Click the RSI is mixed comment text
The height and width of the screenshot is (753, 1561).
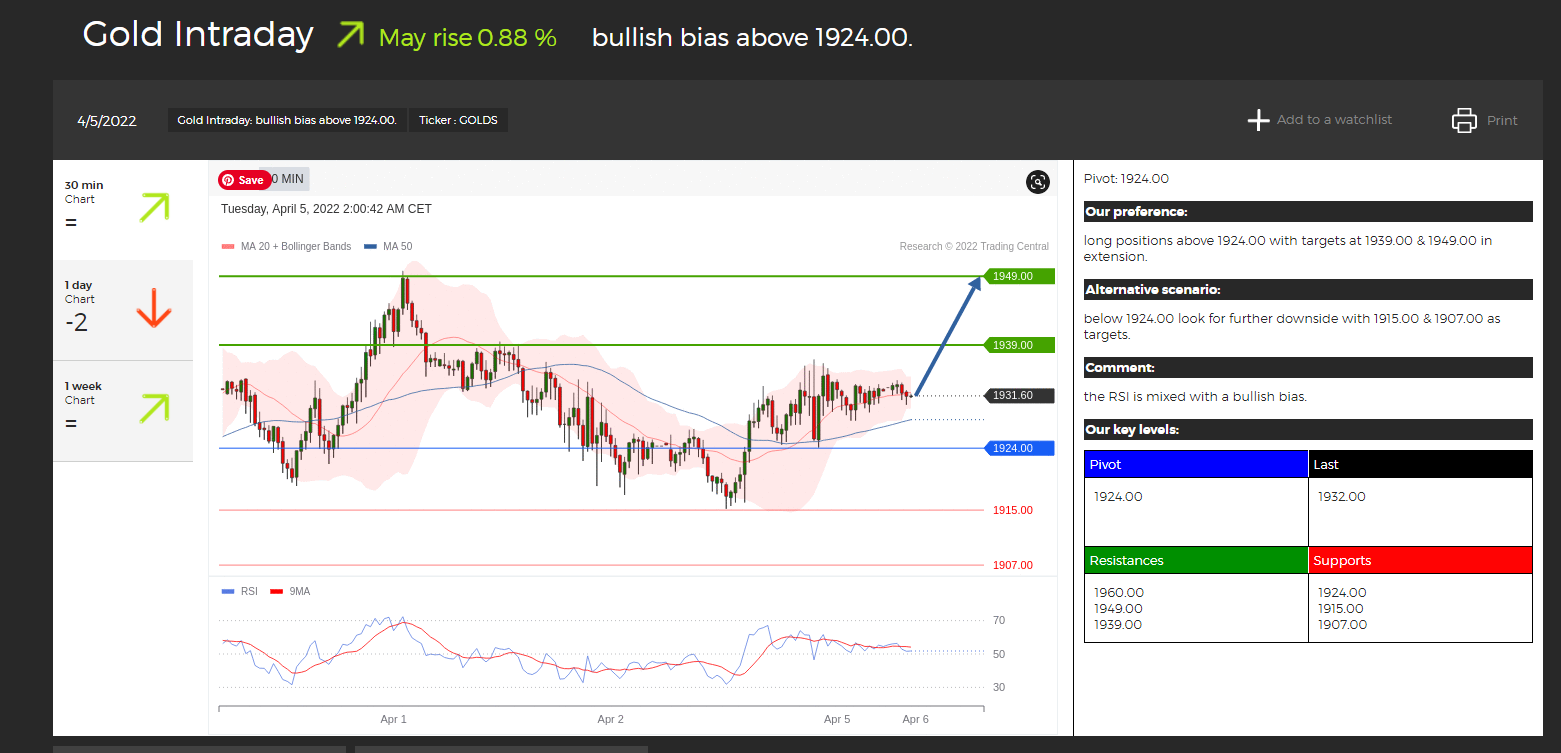tap(1195, 397)
